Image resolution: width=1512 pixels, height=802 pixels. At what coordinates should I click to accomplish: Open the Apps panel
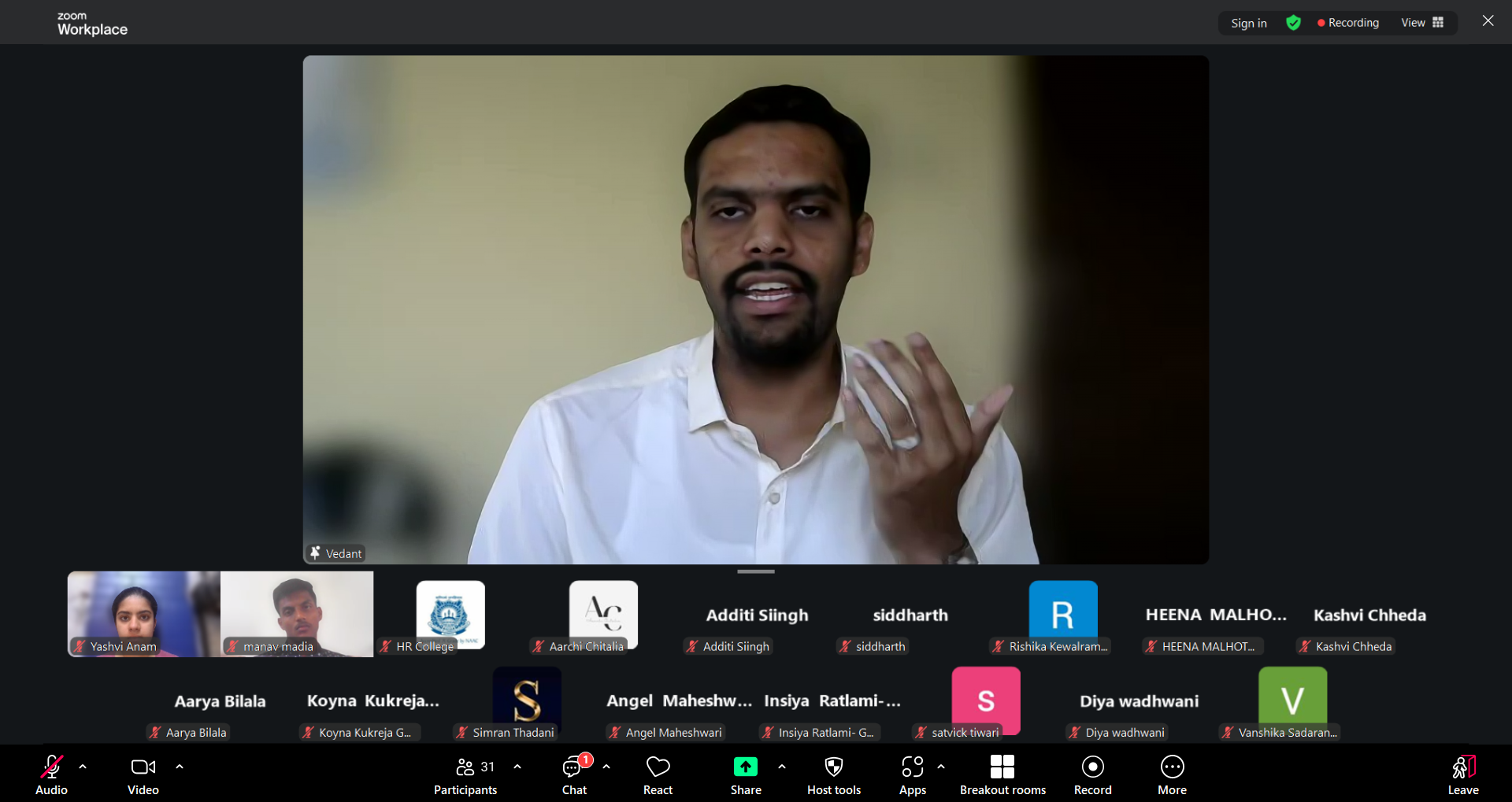[x=912, y=775]
